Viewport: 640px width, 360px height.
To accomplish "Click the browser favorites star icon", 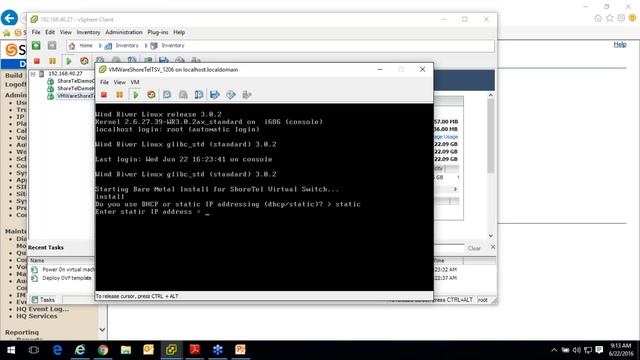I will [x=610, y=18].
